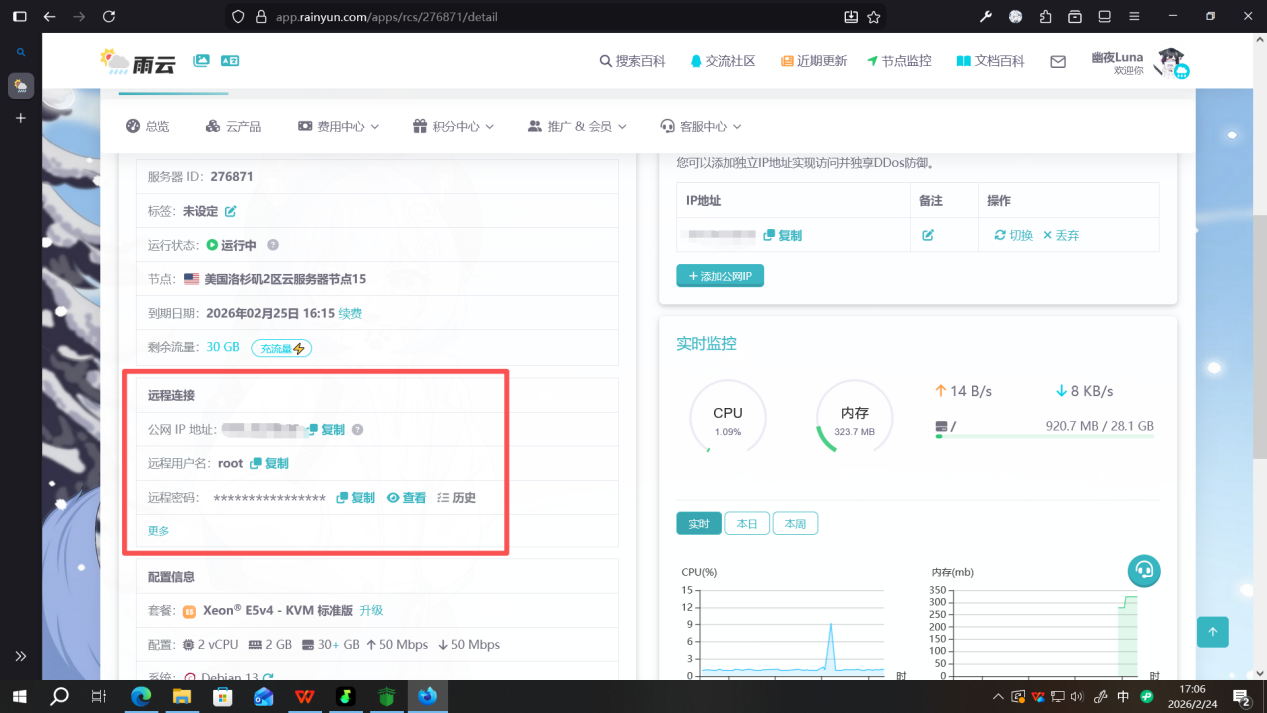Click the 添加公网IP button
The width and height of the screenshot is (1267, 713).
[x=720, y=276]
